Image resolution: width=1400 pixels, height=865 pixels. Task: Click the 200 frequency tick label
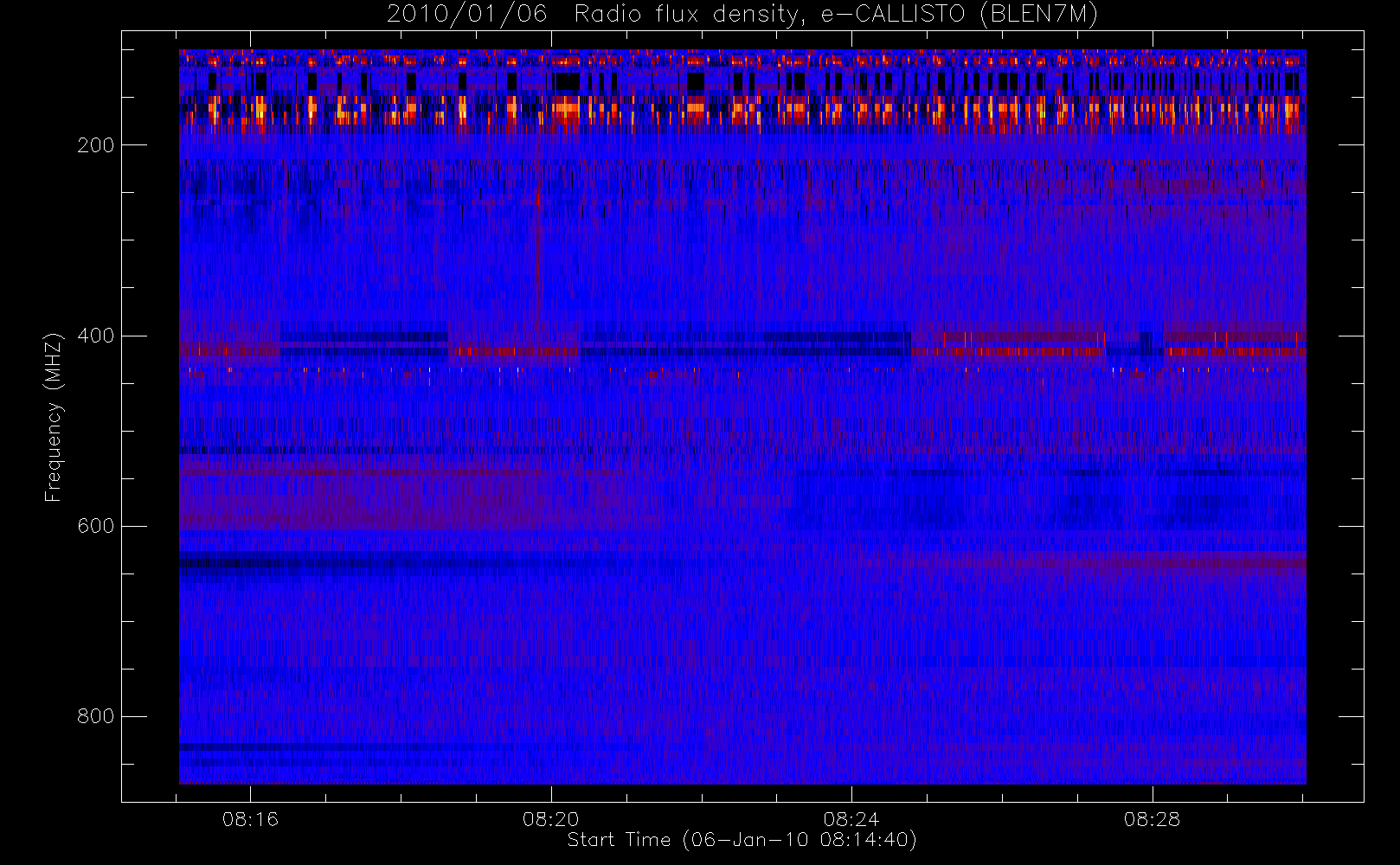click(x=96, y=145)
